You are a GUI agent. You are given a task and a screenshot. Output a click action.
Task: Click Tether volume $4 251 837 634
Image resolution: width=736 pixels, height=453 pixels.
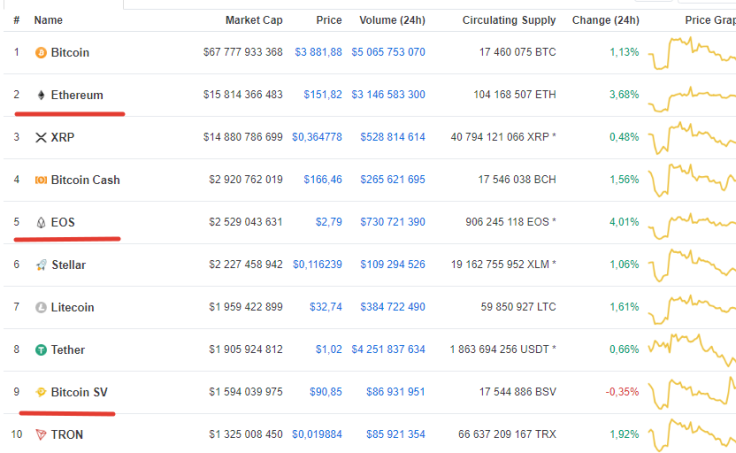[x=388, y=349]
